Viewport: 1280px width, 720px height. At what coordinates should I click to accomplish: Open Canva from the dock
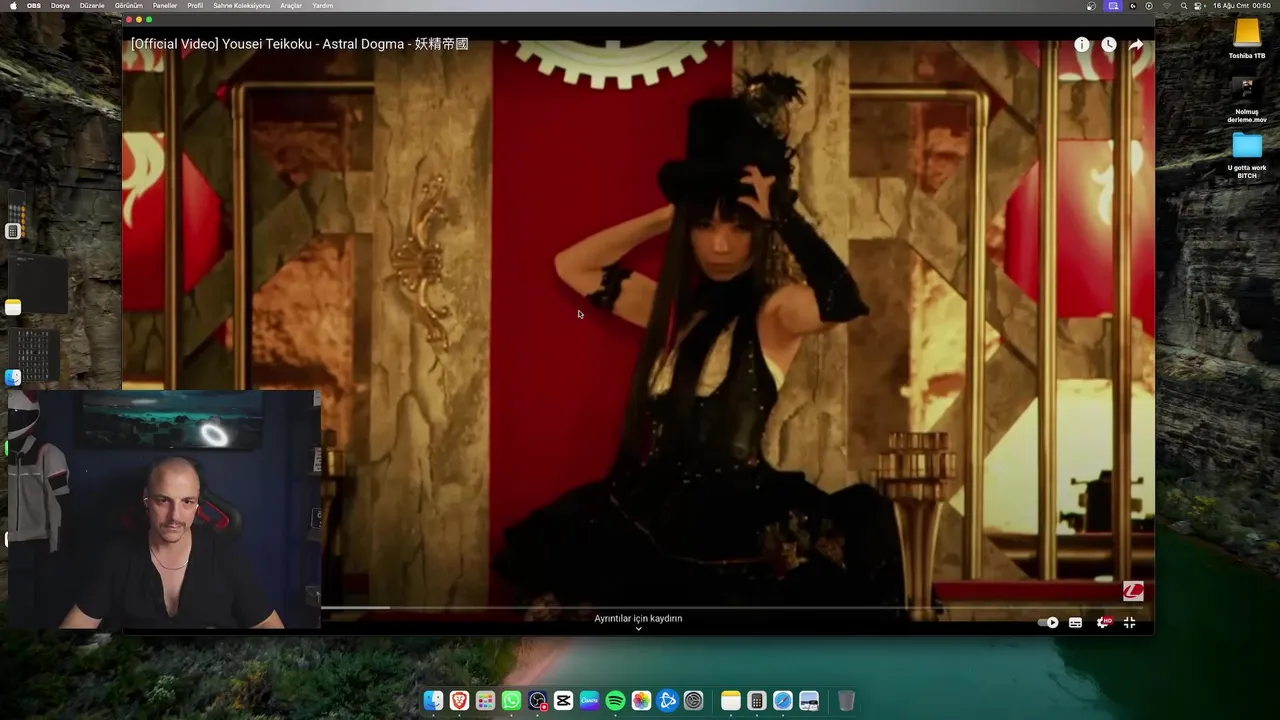[x=589, y=701]
